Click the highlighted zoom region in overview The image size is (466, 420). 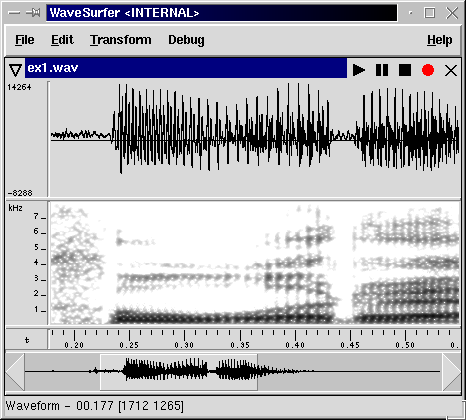[x=179, y=372]
